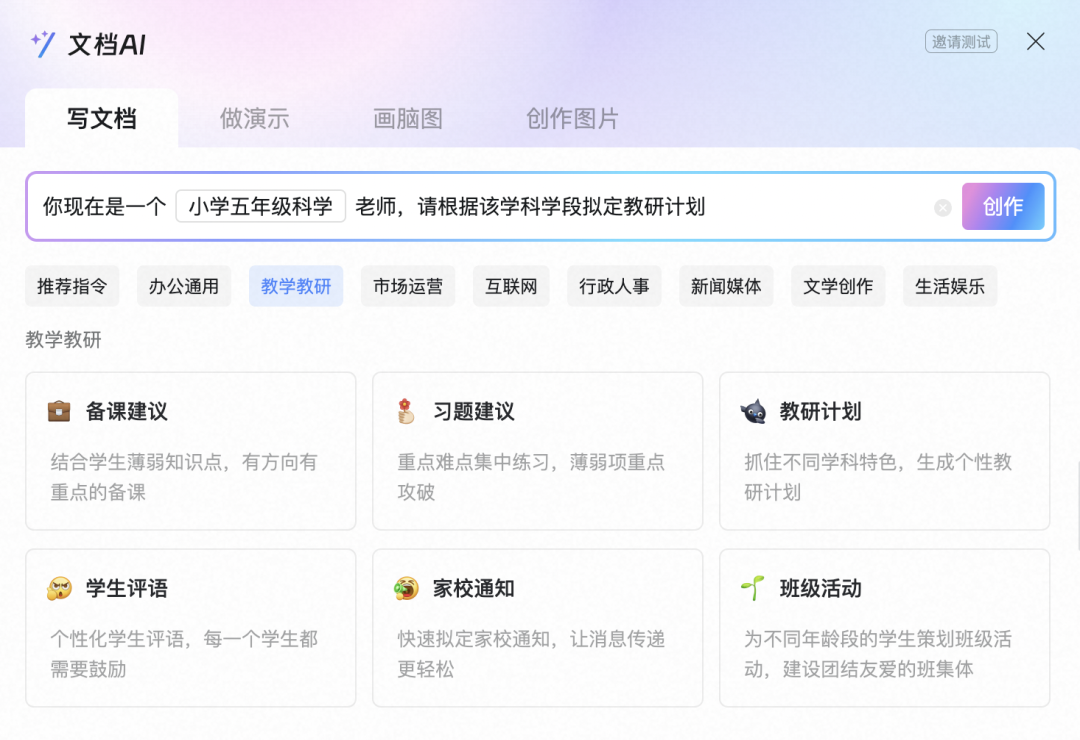Click the dark creature icon on 教研计划
1080x740 pixels.
pyautogui.click(x=753, y=411)
